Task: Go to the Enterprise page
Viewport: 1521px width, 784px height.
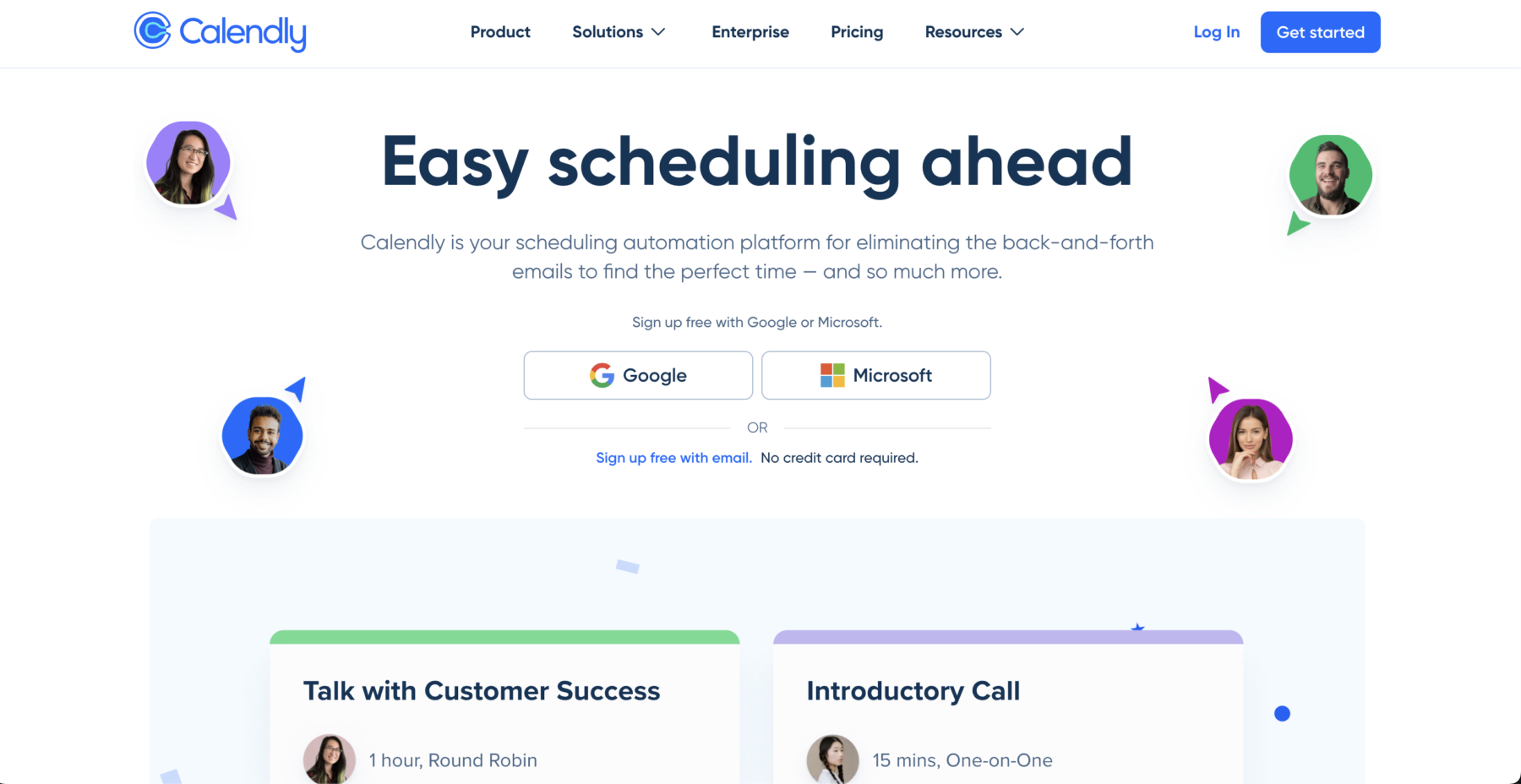Action: pos(750,32)
